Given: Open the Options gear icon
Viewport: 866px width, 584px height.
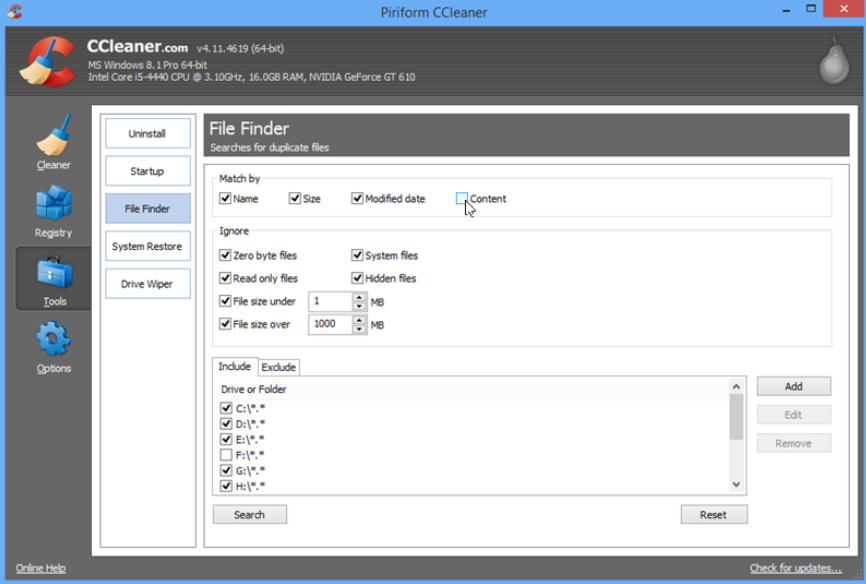Looking at the screenshot, I should (x=54, y=339).
